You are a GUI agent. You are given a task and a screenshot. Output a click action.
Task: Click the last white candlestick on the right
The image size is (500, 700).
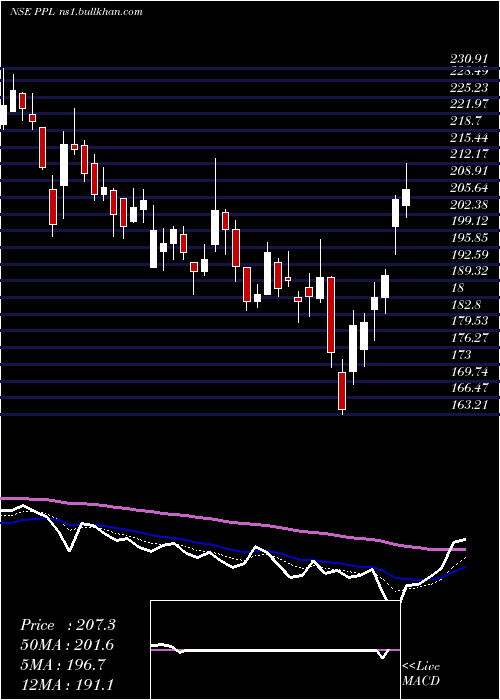point(406,197)
